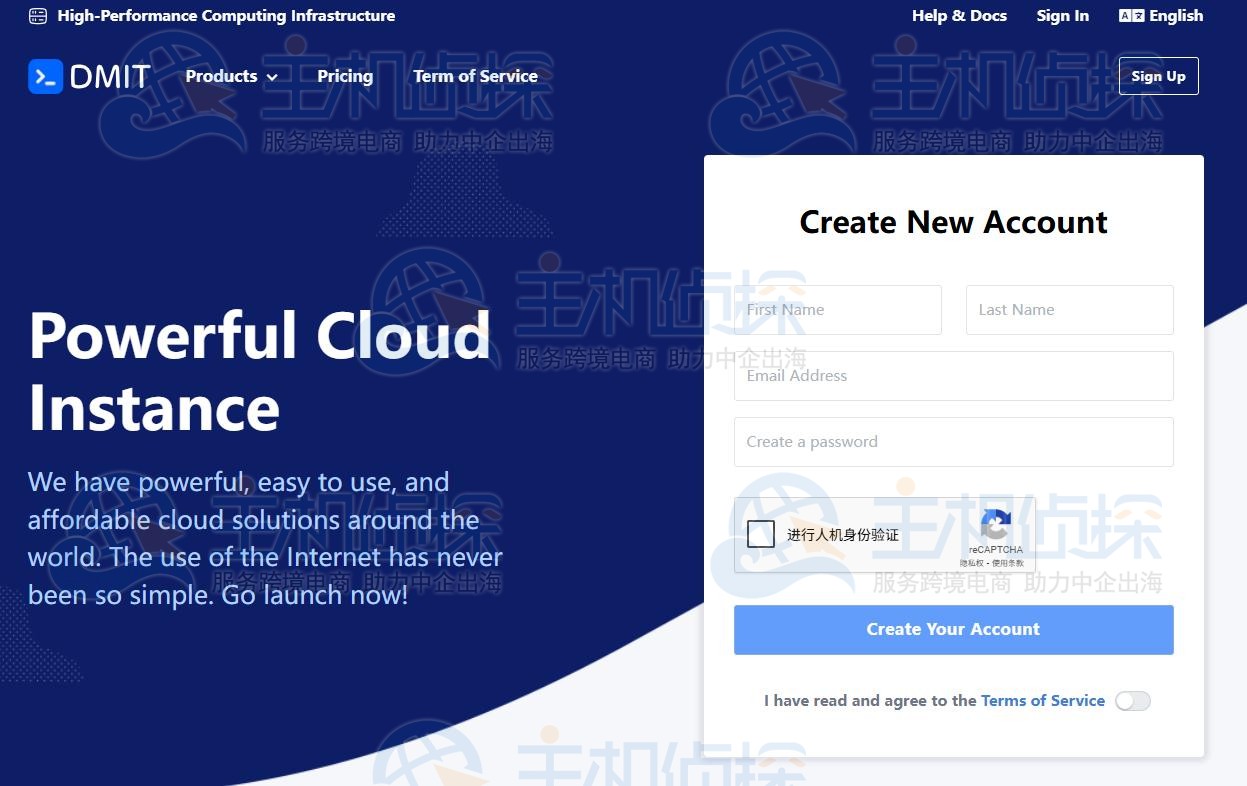Viewport: 1247px width, 786px height.
Task: Click the reCAPTCHA privacy link
Action: [974, 563]
